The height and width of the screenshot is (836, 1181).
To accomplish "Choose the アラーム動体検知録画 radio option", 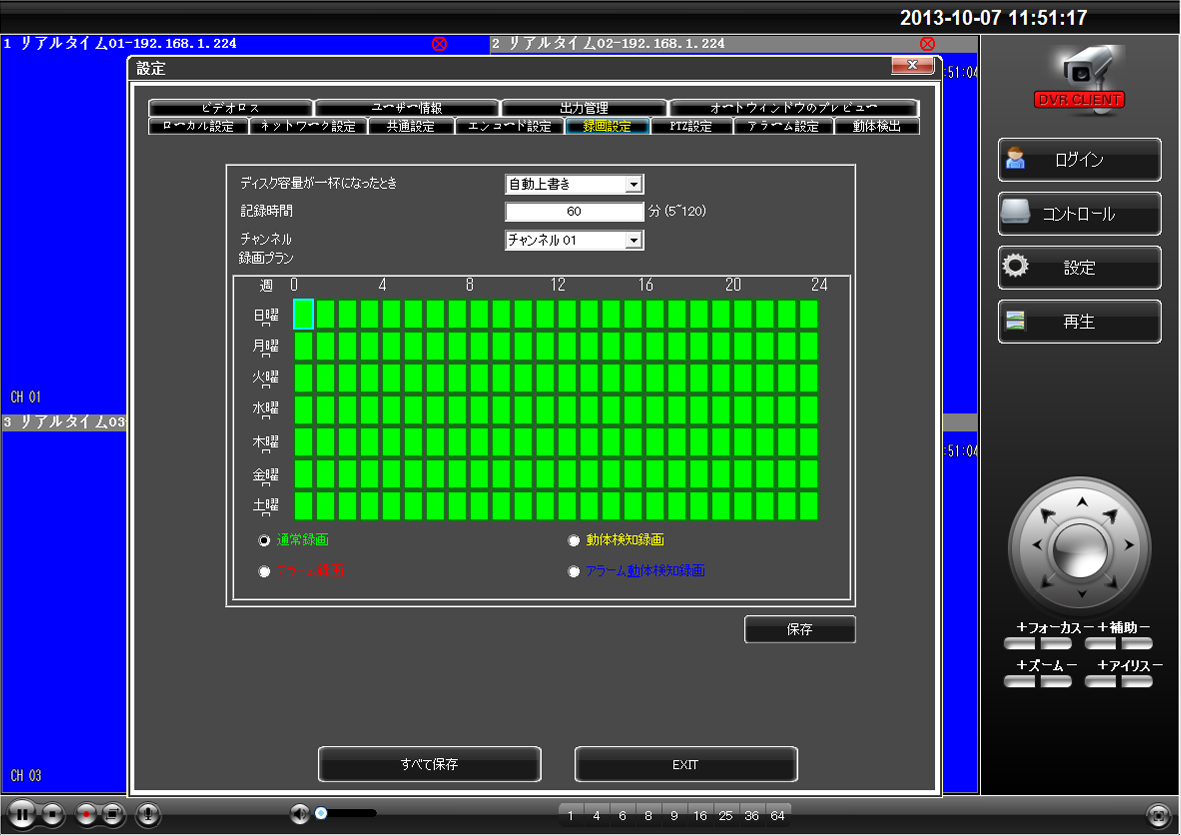I will (x=573, y=572).
